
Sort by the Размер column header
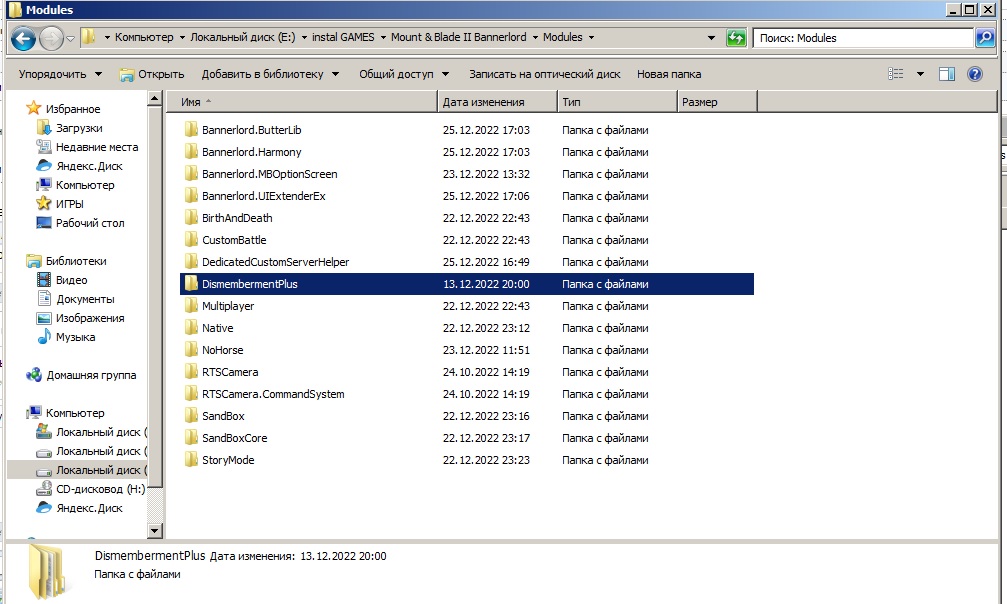(x=717, y=102)
